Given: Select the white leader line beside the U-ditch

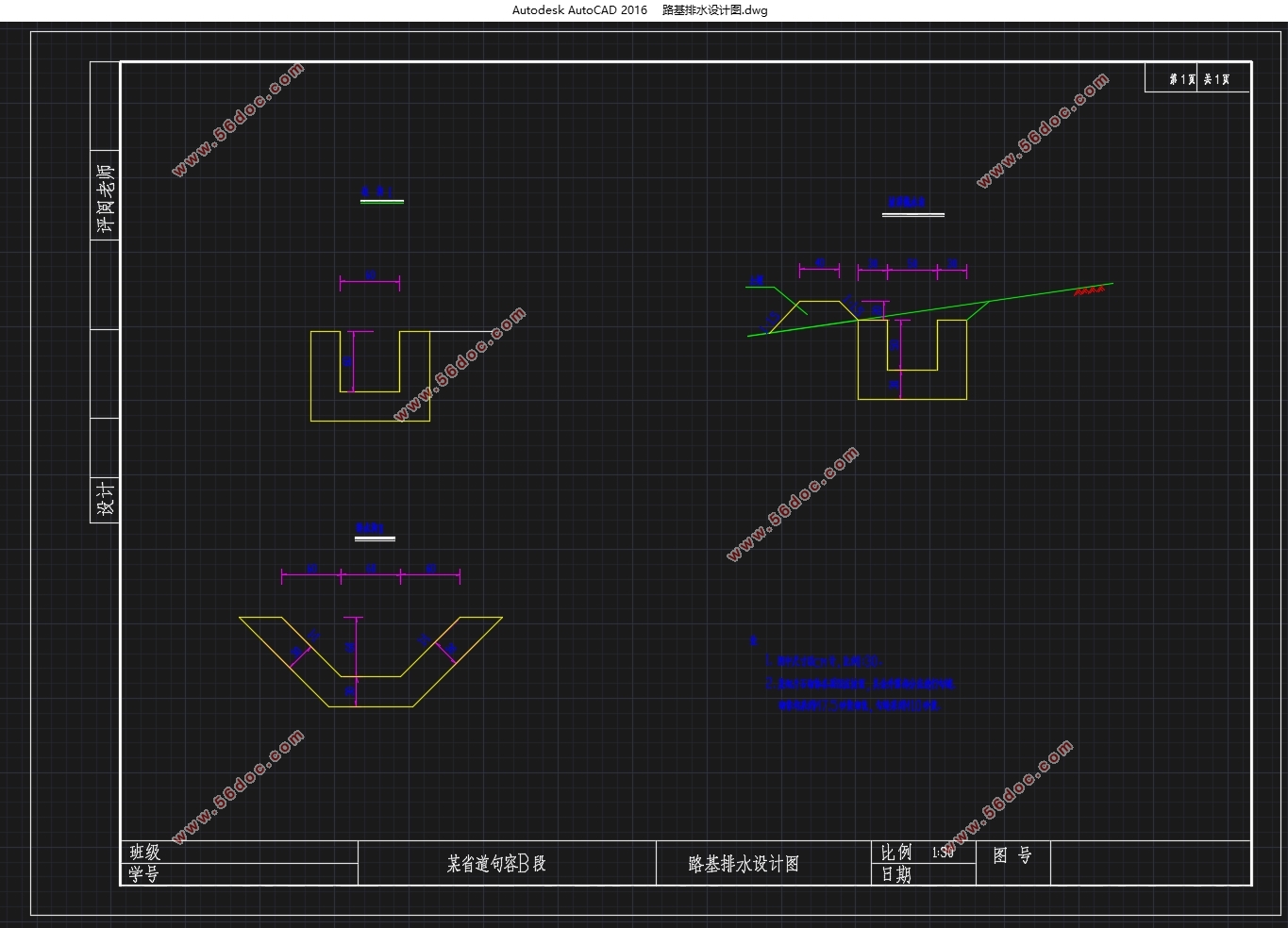Looking at the screenshot, I should click(x=460, y=331).
